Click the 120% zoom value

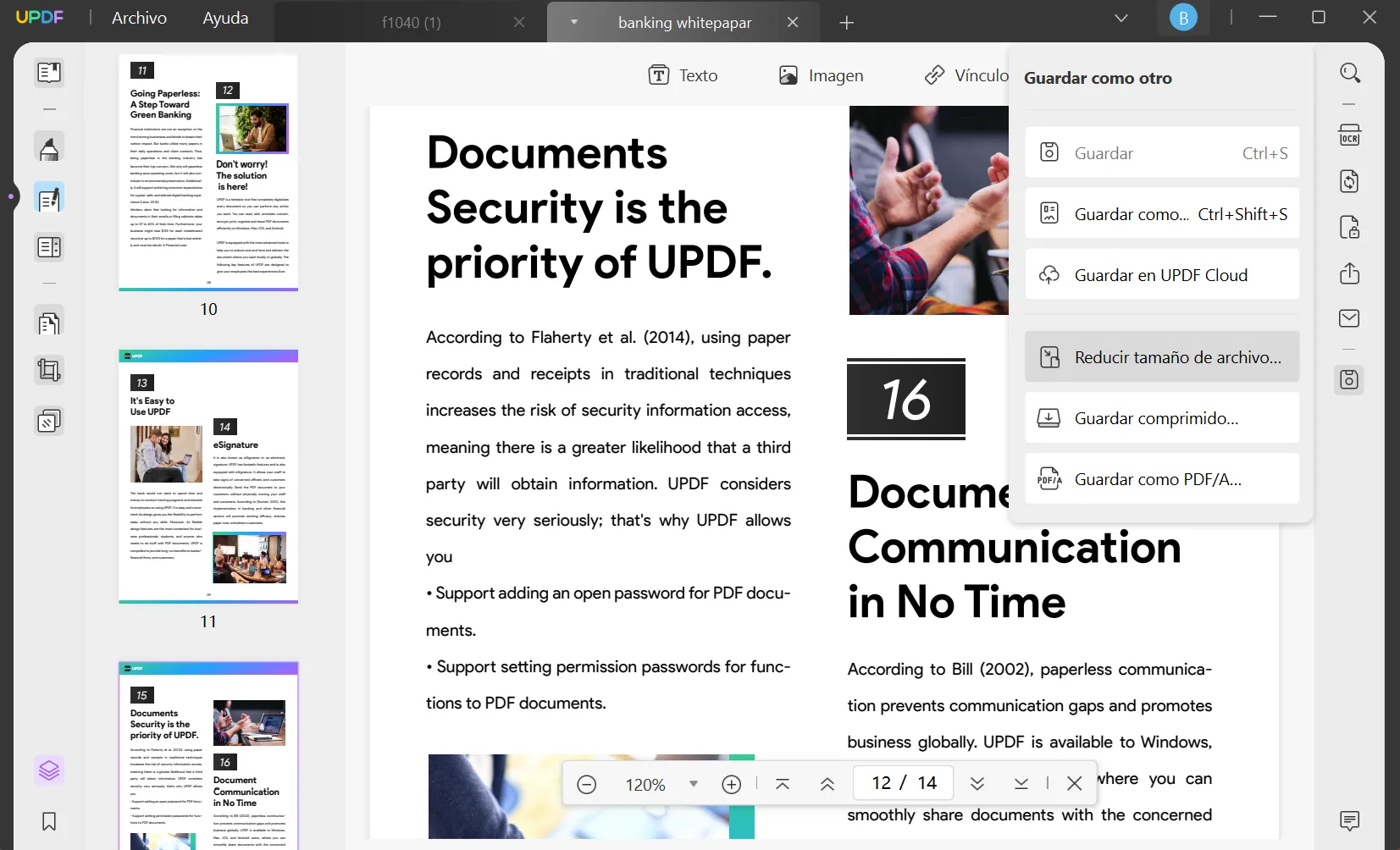coord(645,785)
